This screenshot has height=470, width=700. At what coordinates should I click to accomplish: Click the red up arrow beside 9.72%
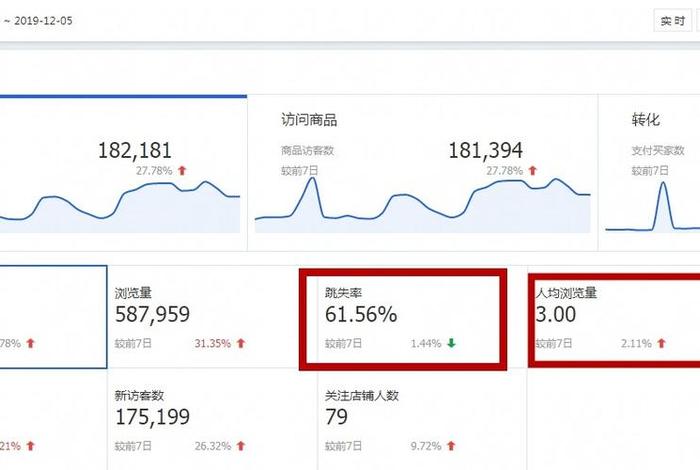(451, 446)
